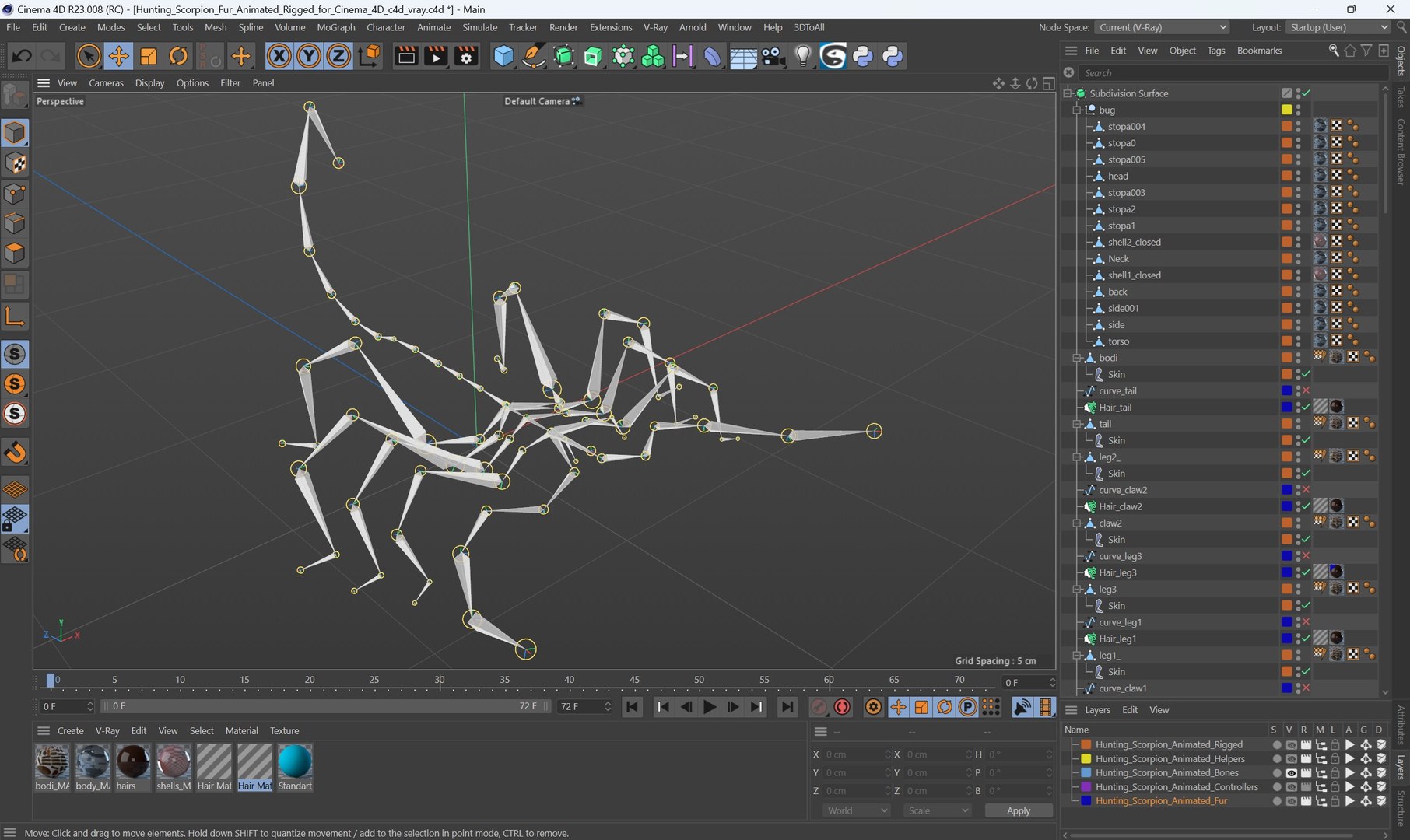The height and width of the screenshot is (840, 1410).
Task: Toggle the Y axis lock
Action: [308, 56]
